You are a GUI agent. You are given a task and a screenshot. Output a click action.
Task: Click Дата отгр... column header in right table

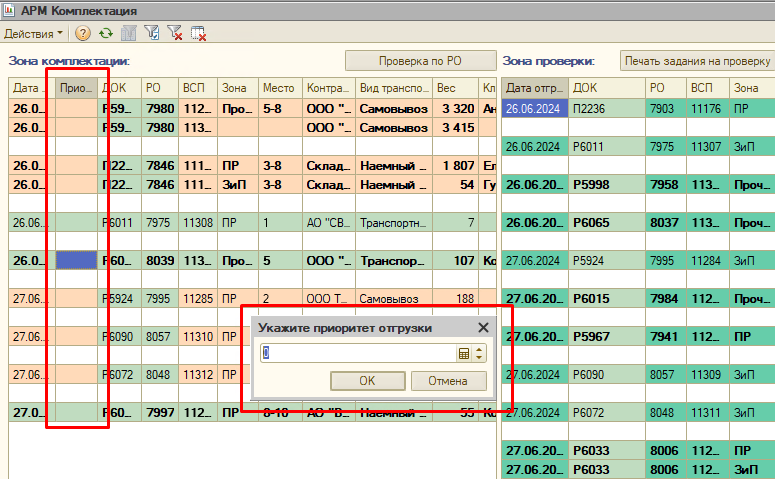coord(535,88)
